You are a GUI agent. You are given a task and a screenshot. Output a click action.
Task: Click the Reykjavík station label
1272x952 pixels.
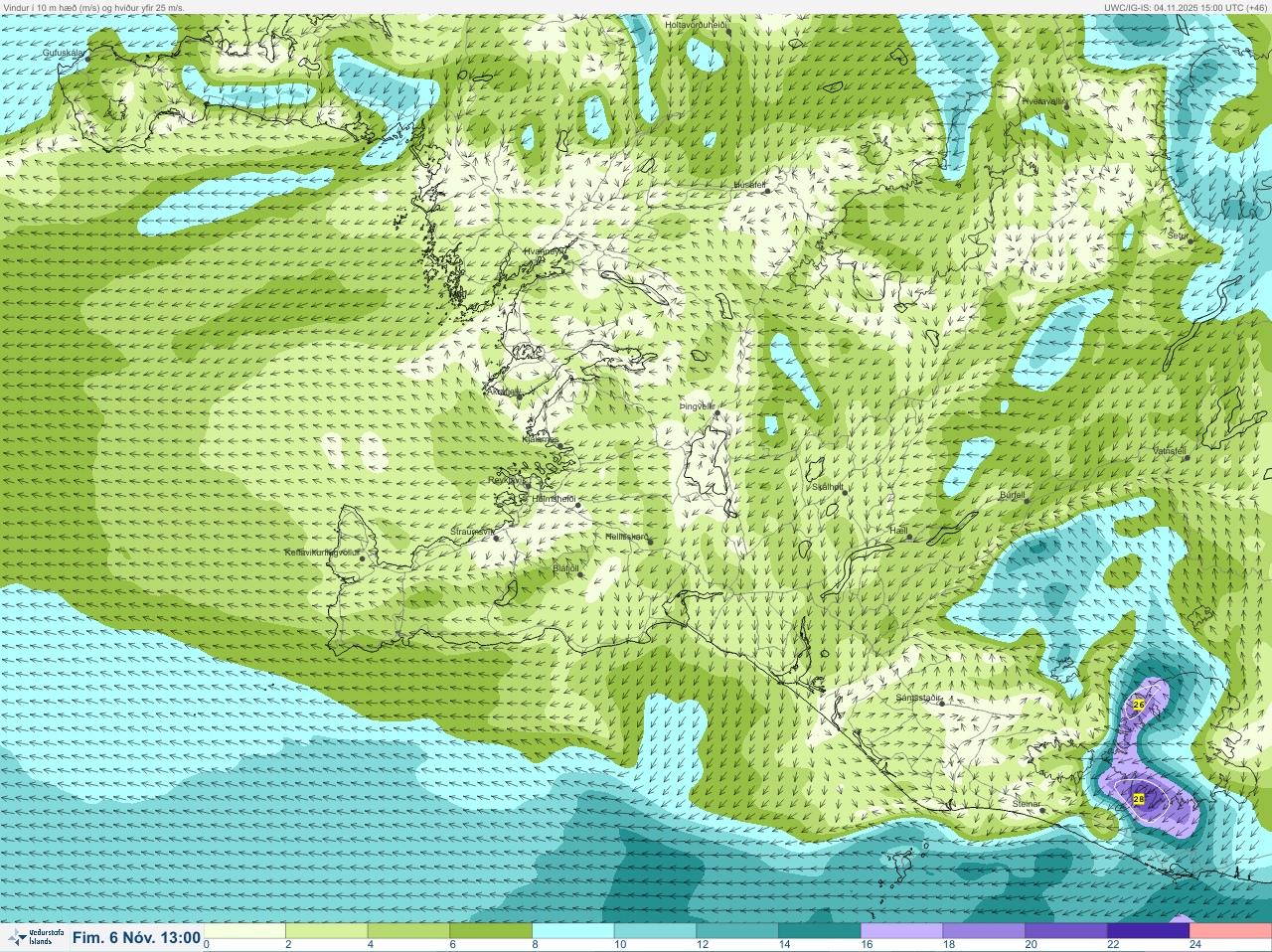[x=508, y=480]
